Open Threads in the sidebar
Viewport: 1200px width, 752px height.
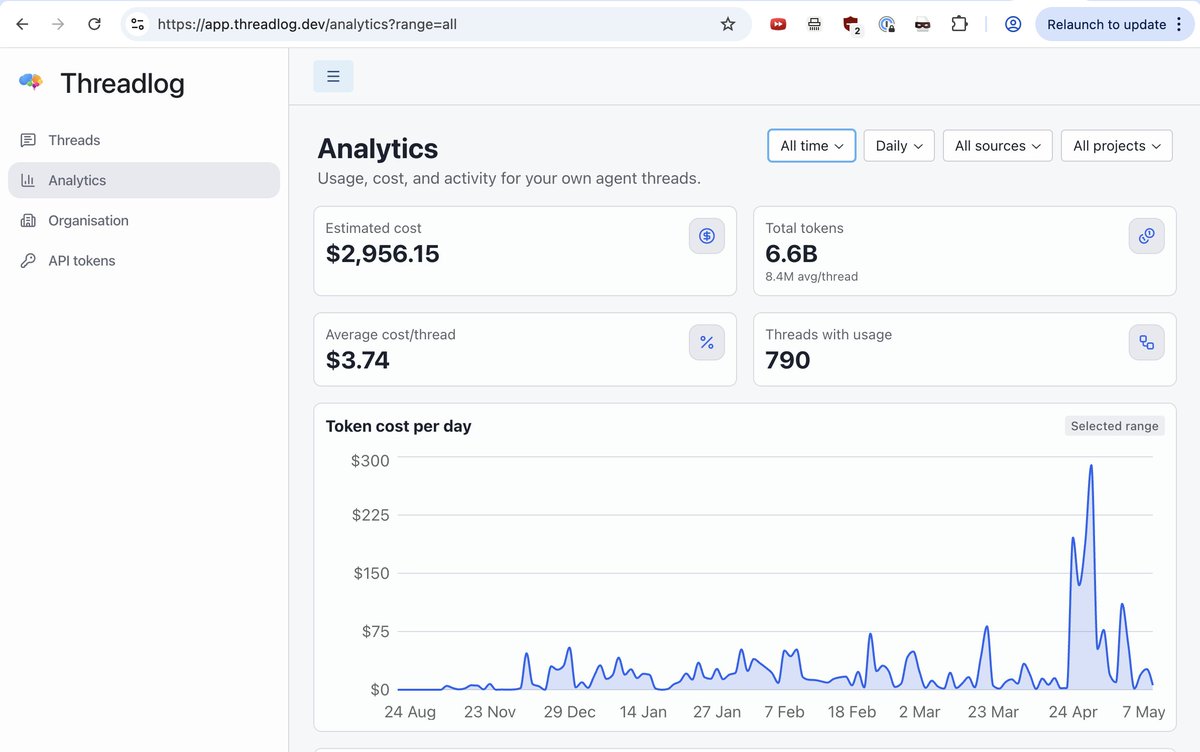tap(144, 140)
